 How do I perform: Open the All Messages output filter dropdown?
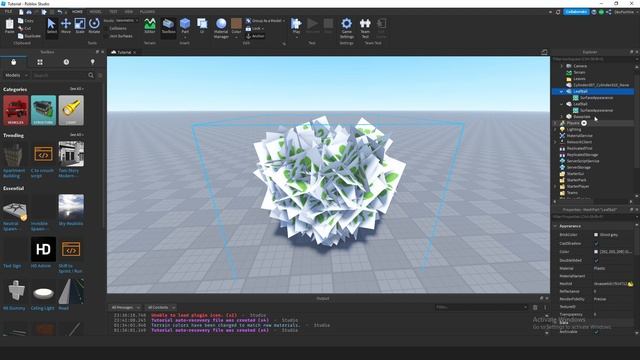[126, 307]
